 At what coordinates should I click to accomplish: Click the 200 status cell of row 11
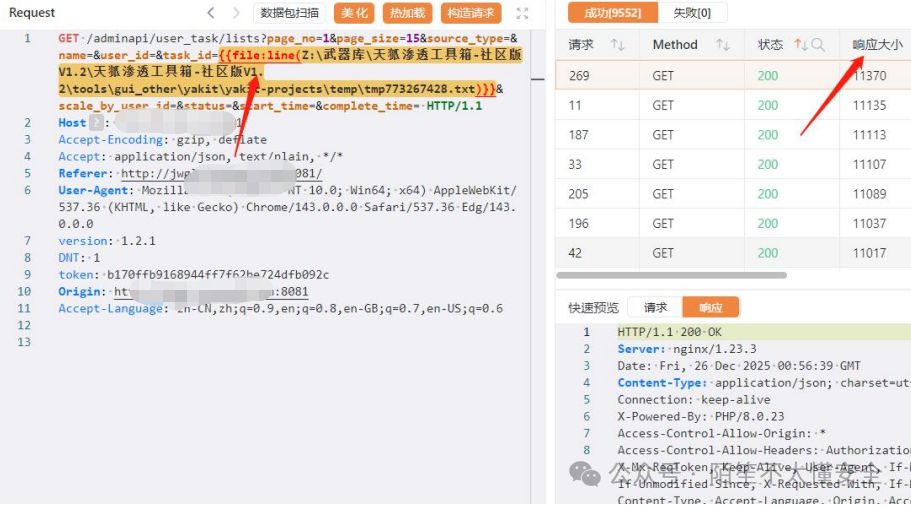point(767,105)
